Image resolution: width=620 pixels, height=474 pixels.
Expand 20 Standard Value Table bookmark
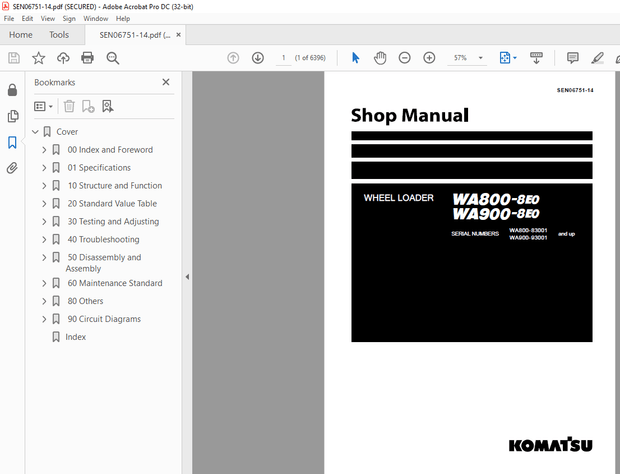click(44, 204)
